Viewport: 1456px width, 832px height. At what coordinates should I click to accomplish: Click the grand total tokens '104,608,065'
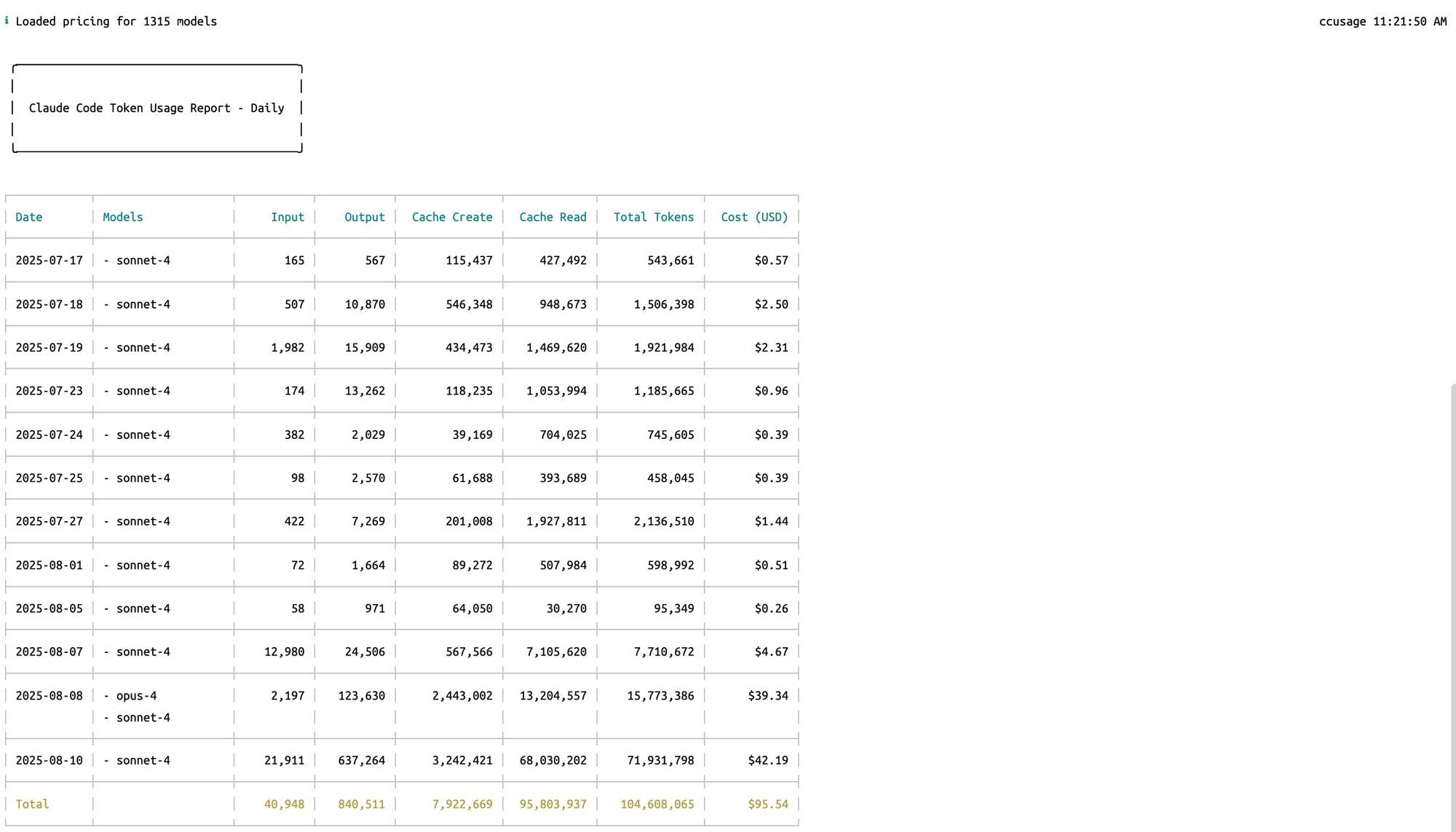pyautogui.click(x=657, y=804)
